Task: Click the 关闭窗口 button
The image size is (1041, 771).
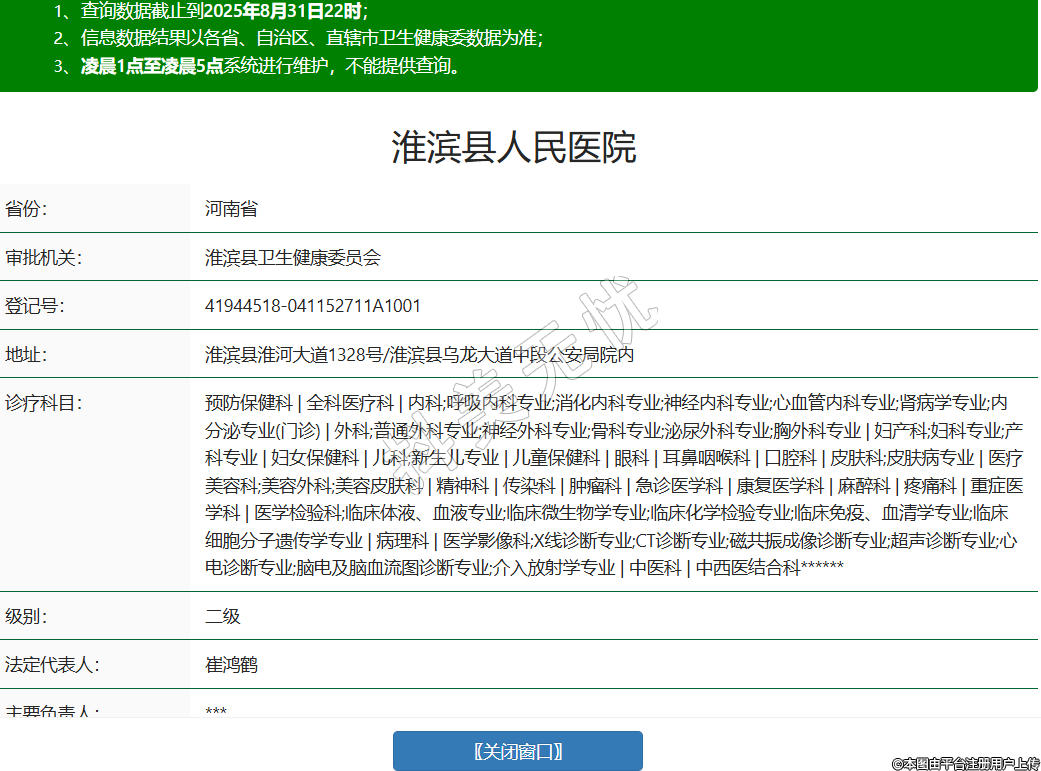Action: (517, 751)
